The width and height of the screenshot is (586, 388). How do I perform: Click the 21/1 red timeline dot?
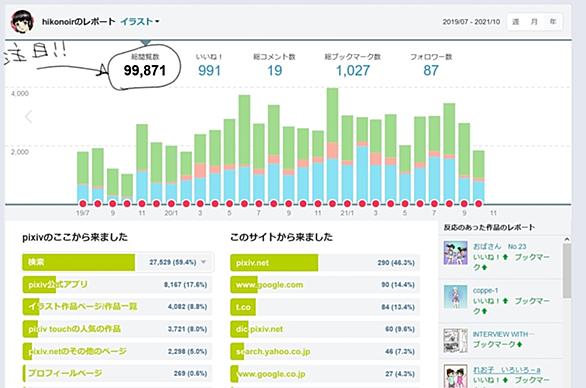[347, 204]
